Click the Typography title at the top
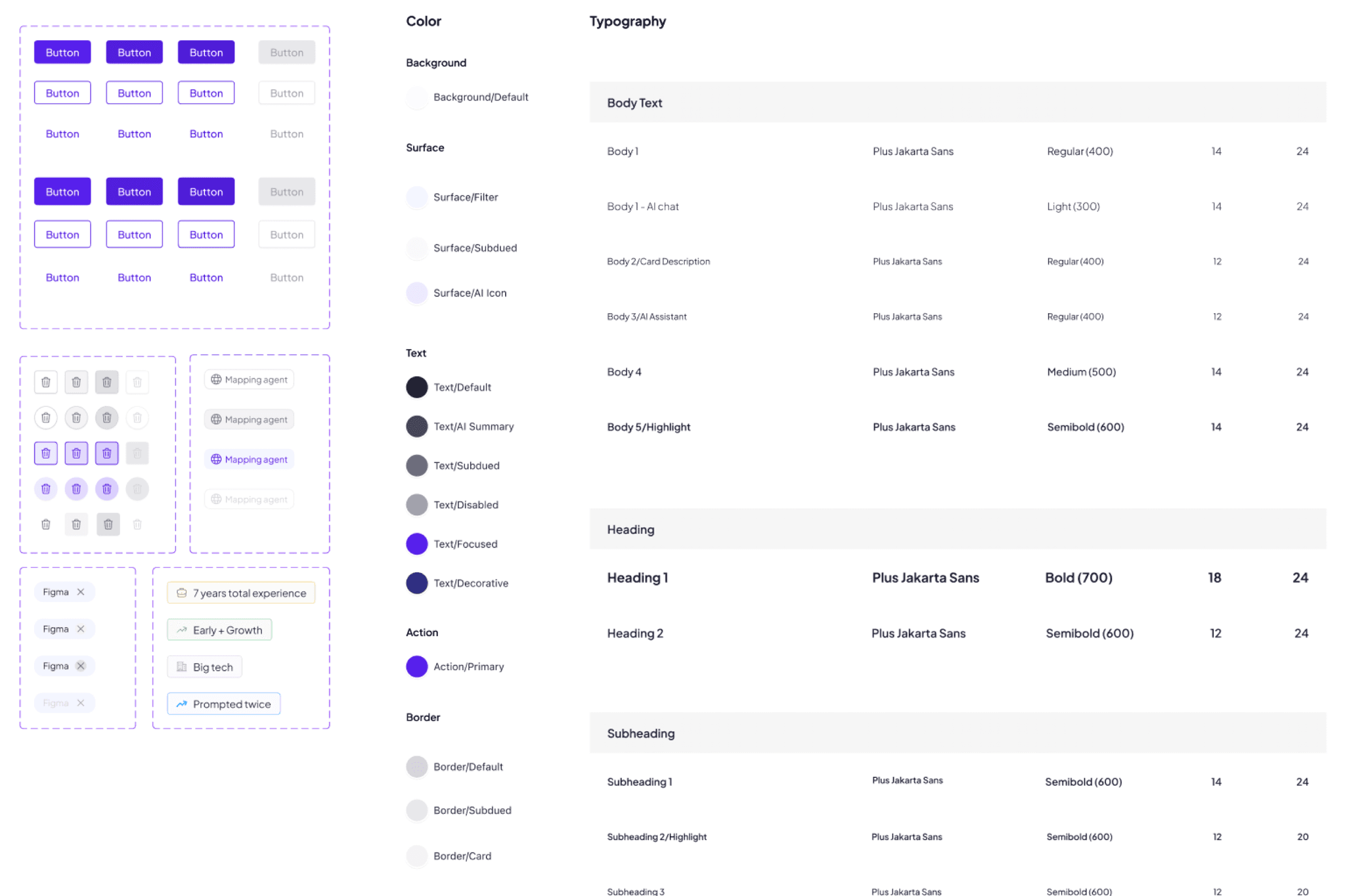 627,21
